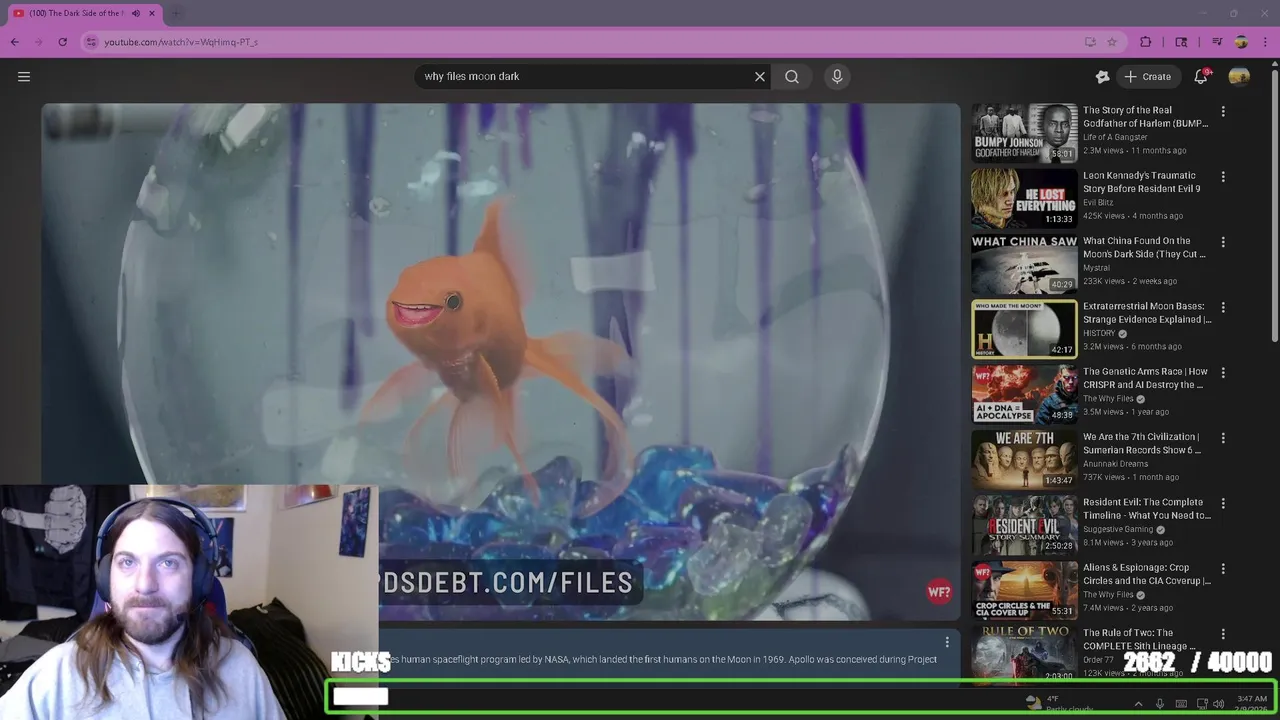Image resolution: width=1280 pixels, height=720 pixels.
Task: Click the icon left of Create
Action: tap(1102, 76)
